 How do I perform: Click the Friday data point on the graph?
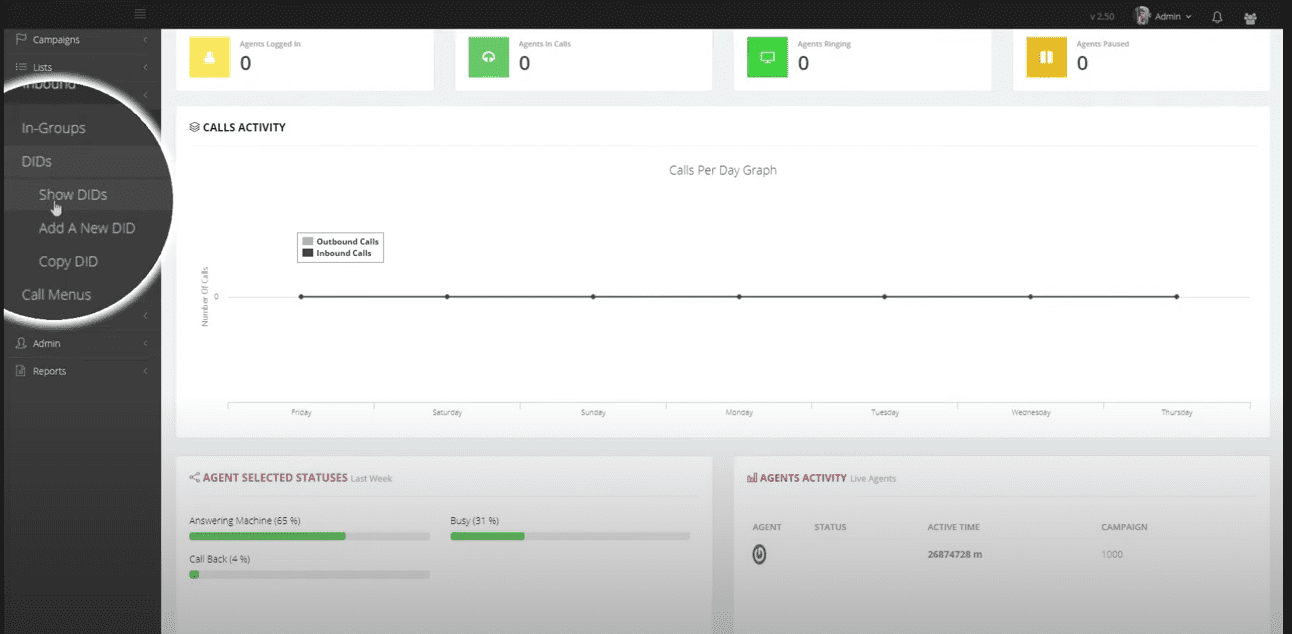click(x=301, y=297)
